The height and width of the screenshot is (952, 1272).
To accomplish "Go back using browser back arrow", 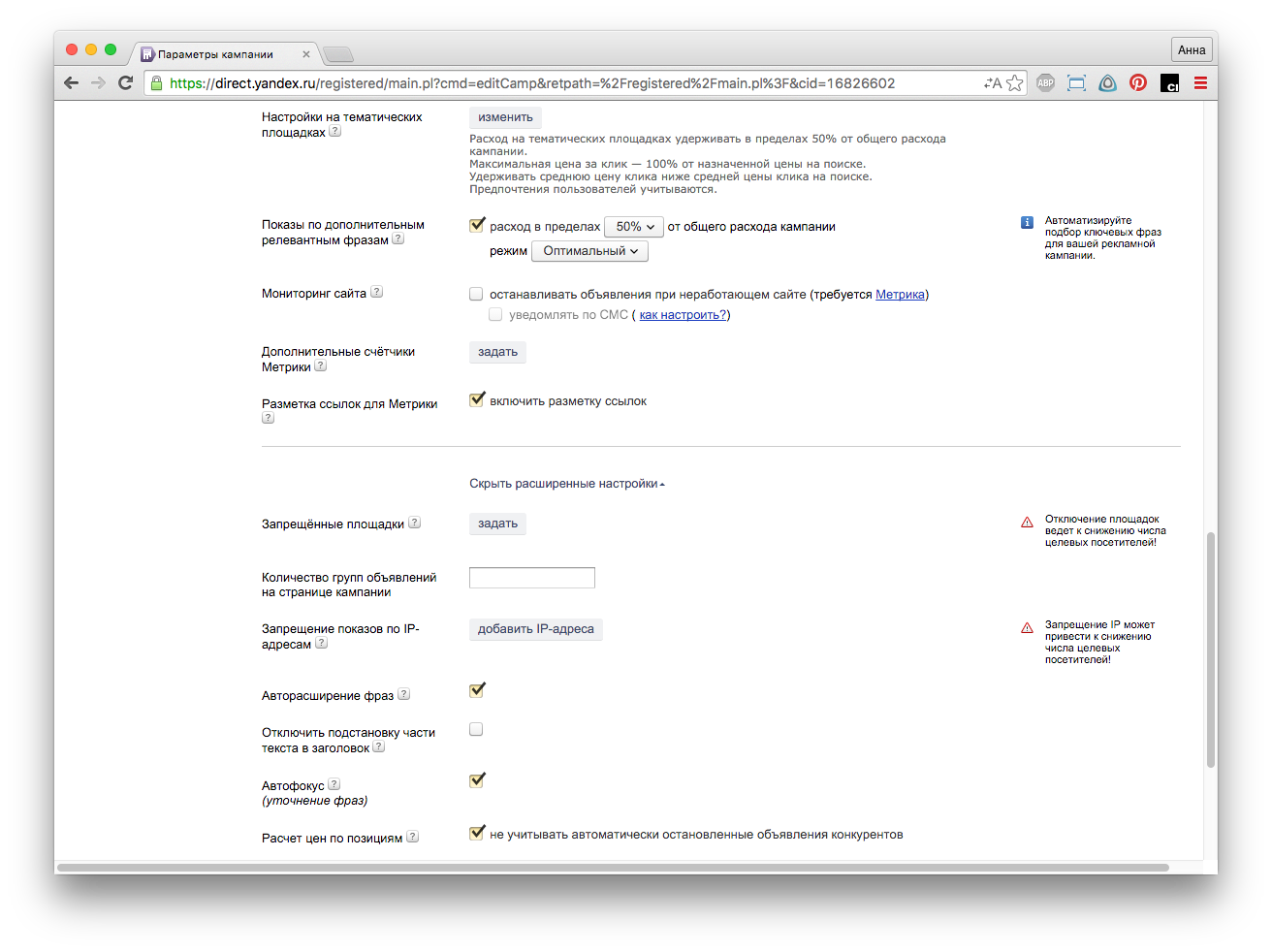I will [71, 83].
